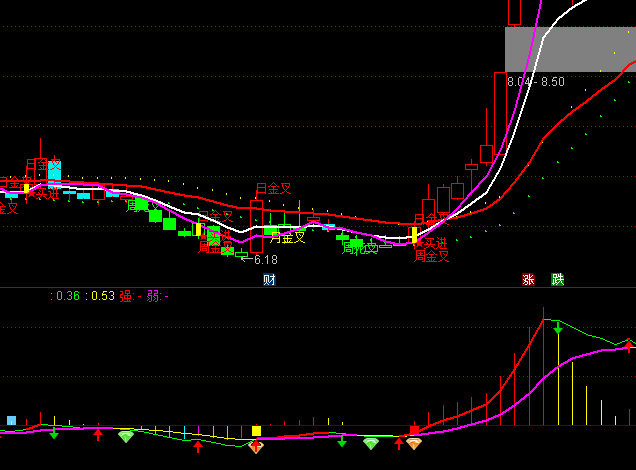Click the green 0.36 indicator value
The image size is (636, 470).
[66, 295]
